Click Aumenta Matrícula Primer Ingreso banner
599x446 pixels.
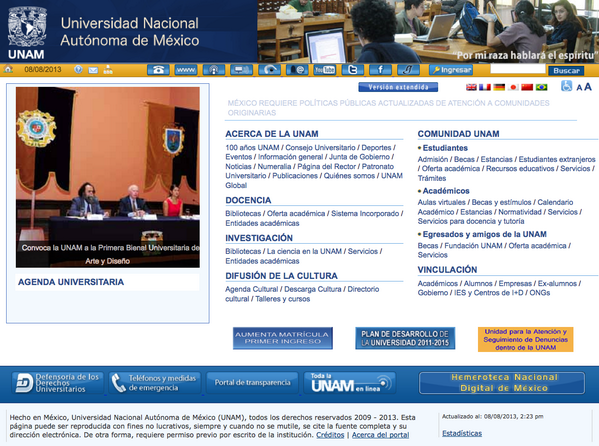pos(283,338)
